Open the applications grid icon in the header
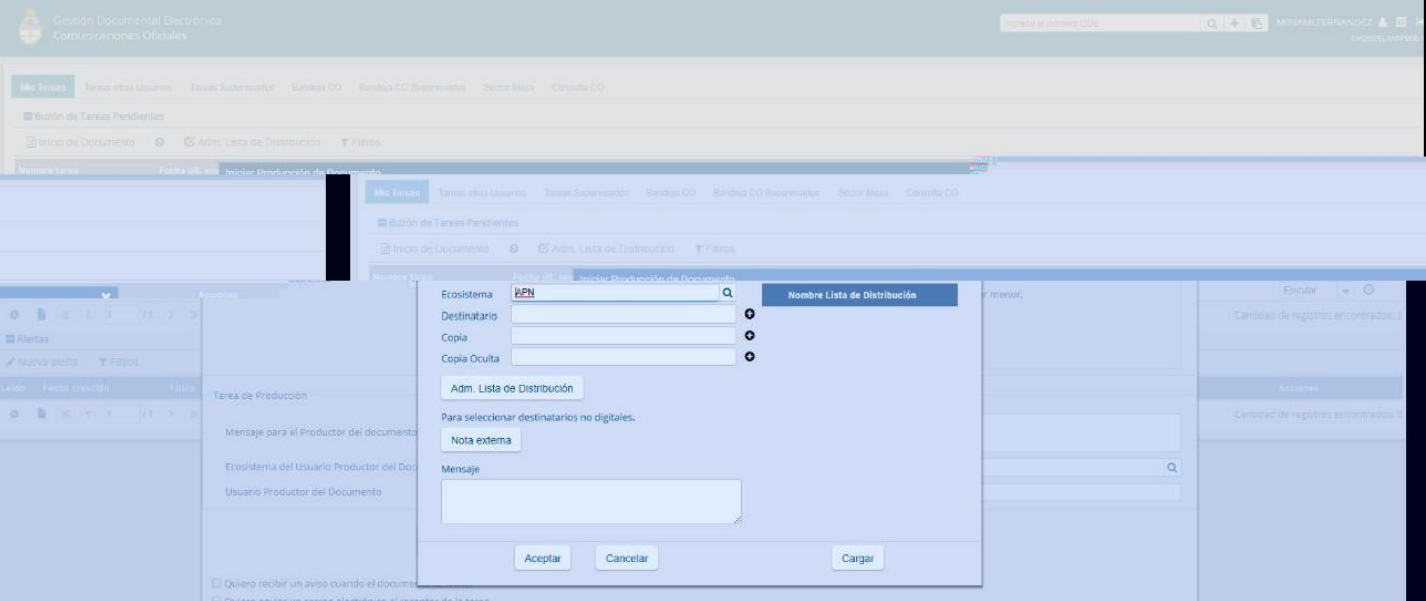The width and height of the screenshot is (1426, 601). point(1401,22)
